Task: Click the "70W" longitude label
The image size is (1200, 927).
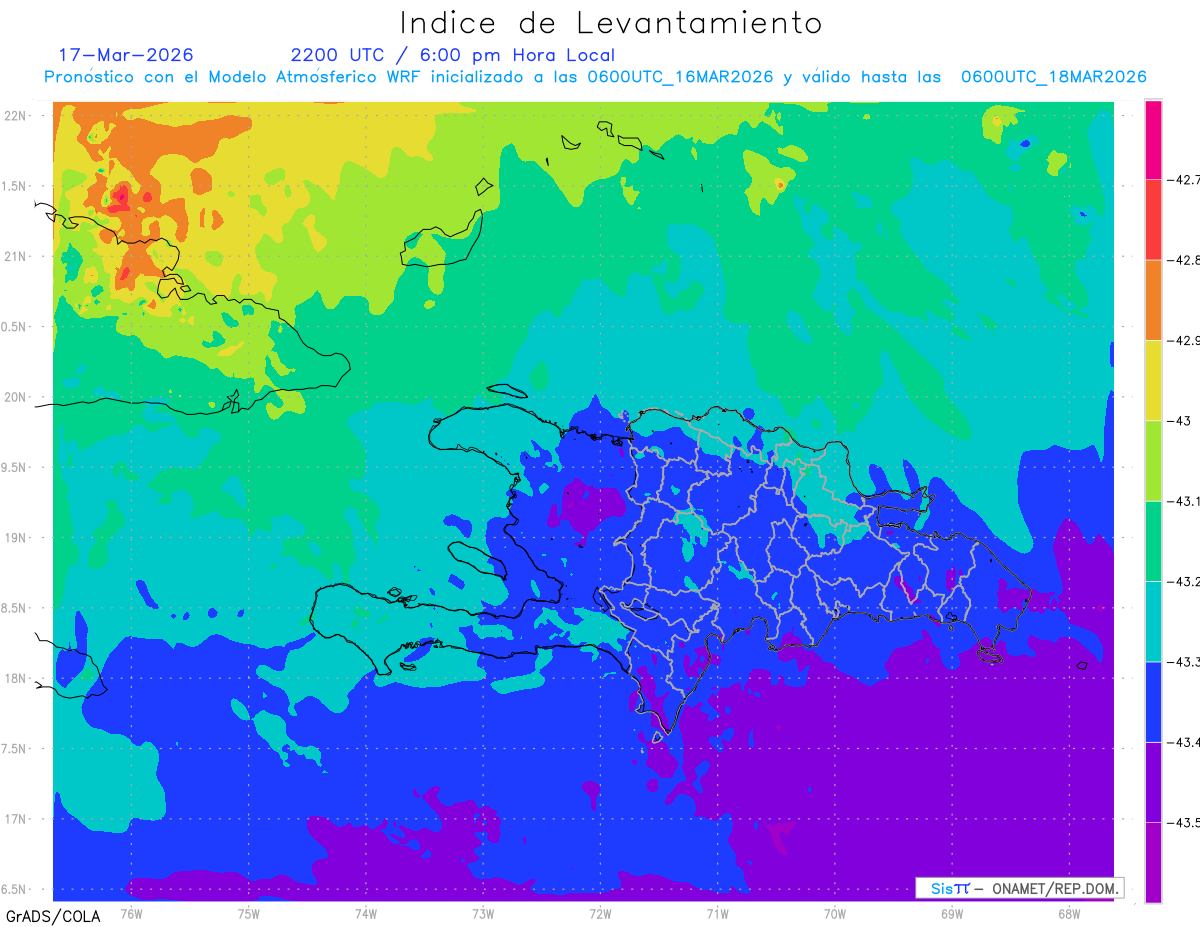Action: pos(835,913)
